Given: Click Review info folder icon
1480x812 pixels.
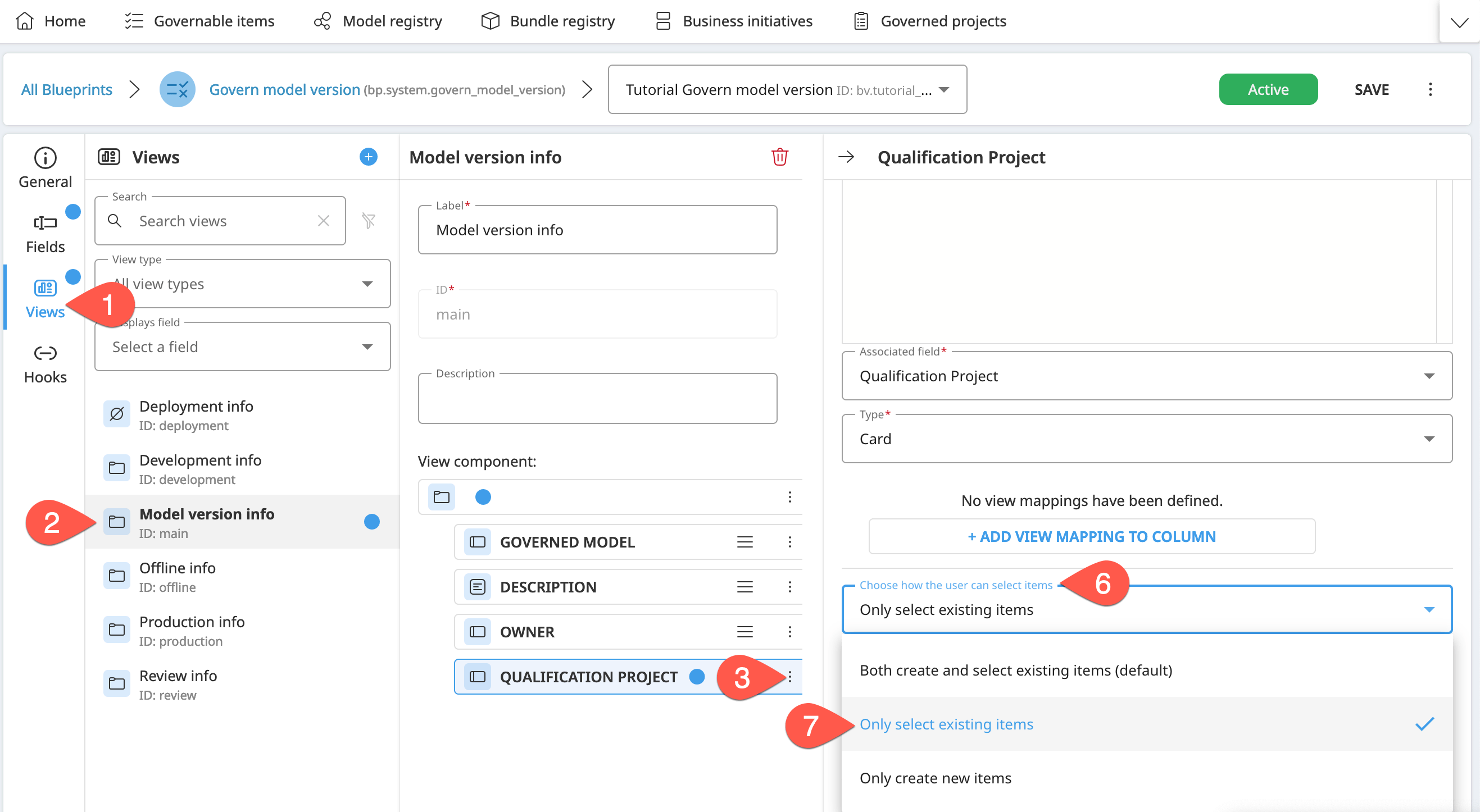Looking at the screenshot, I should [x=117, y=684].
